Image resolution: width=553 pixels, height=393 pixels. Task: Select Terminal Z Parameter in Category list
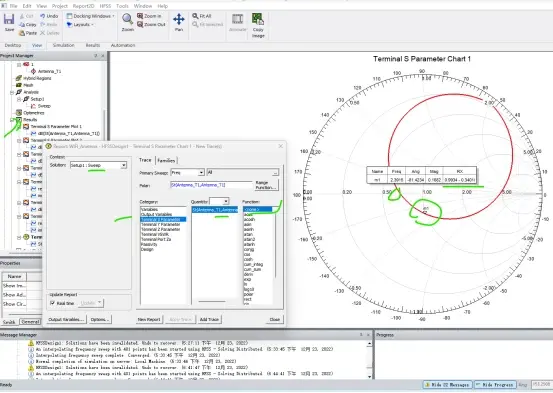point(160,229)
